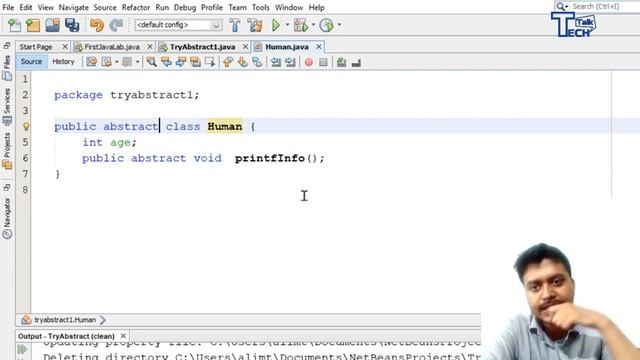Click the Build Project hammer icon
Screen dimensions: 640x360
tap(235, 25)
